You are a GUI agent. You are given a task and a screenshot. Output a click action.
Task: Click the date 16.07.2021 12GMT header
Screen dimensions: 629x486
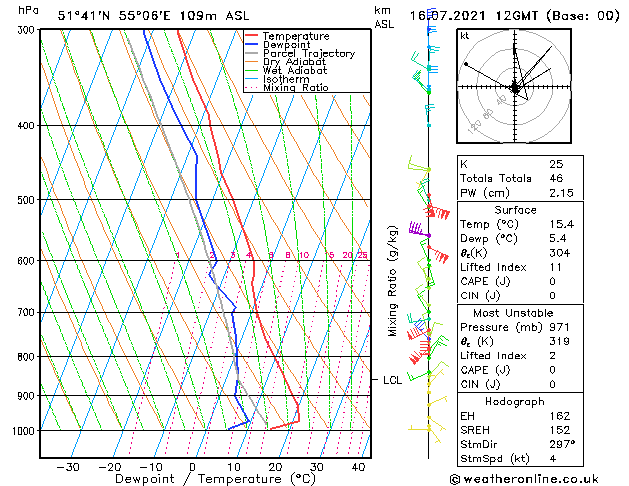475,16
